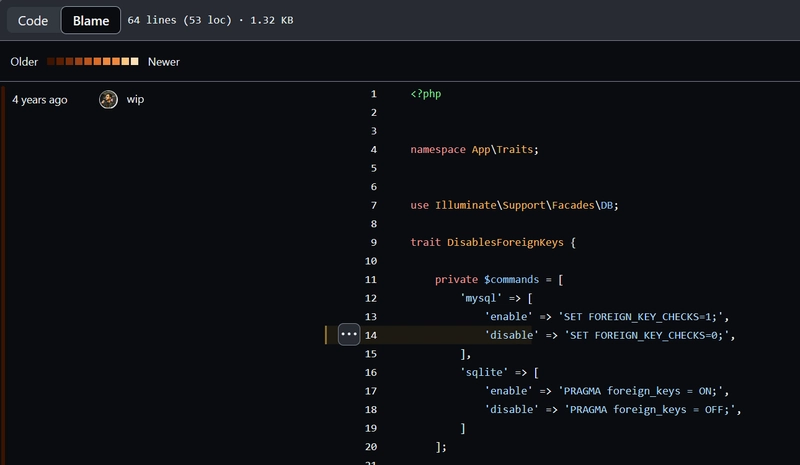Viewport: 800px width, 465px height.
Task: Click the darkest swatch beside Older
Action: 51,62
